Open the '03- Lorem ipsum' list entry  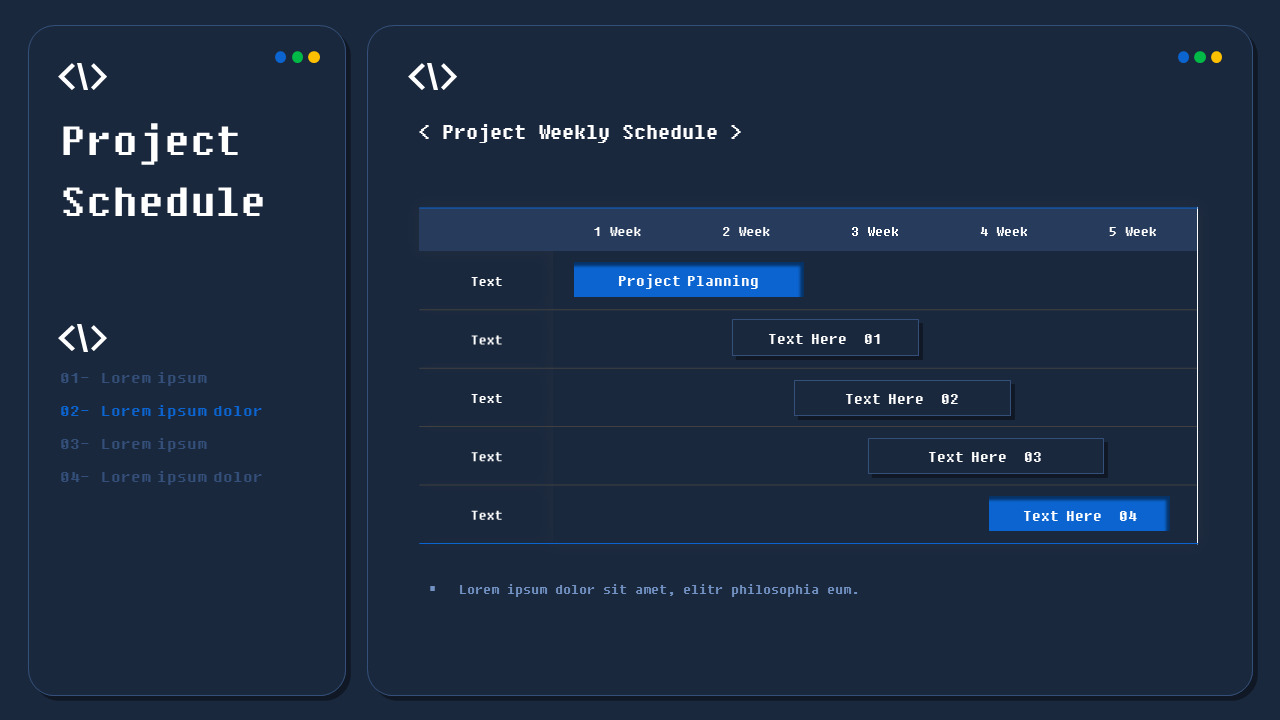coord(134,444)
